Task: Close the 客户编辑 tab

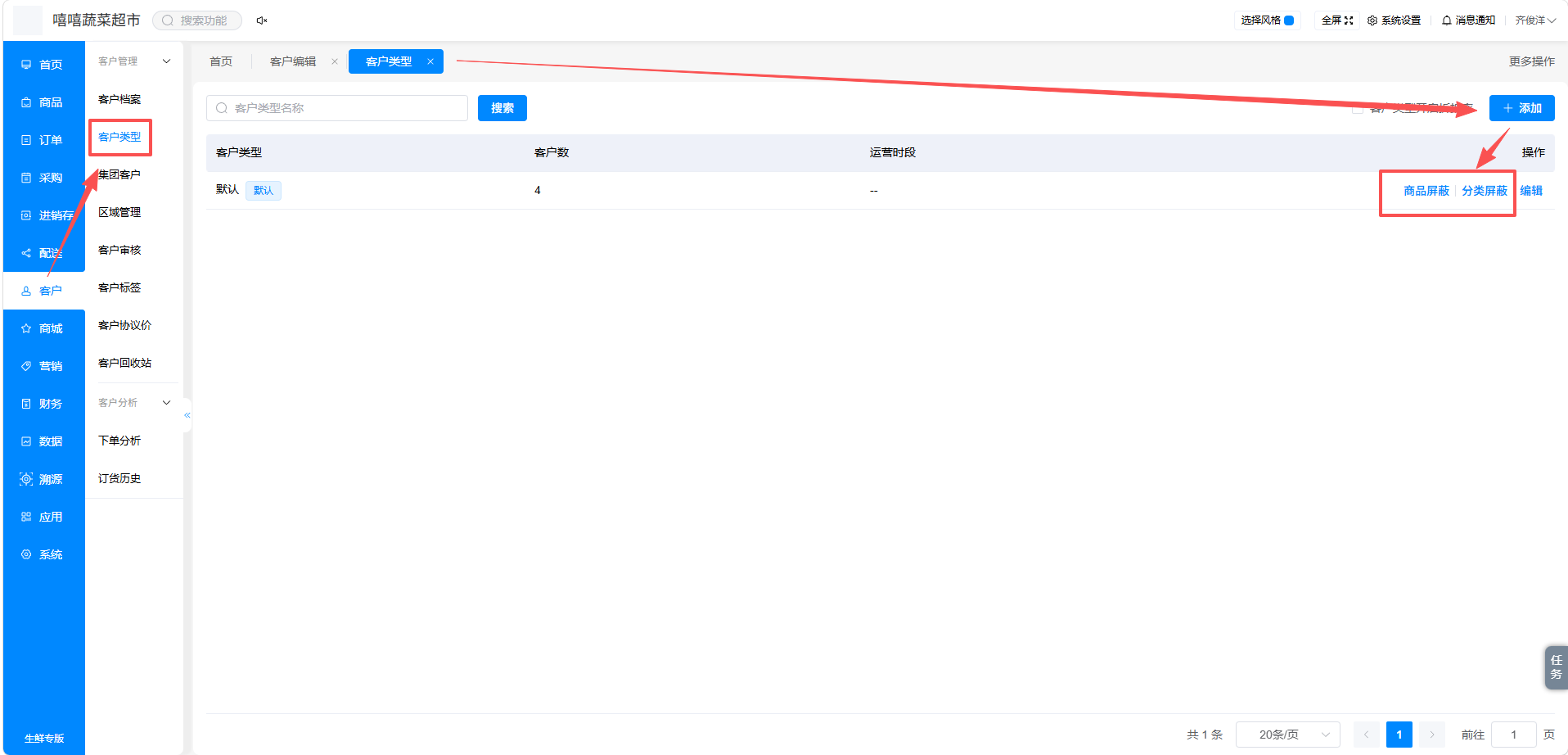Action: tap(335, 61)
